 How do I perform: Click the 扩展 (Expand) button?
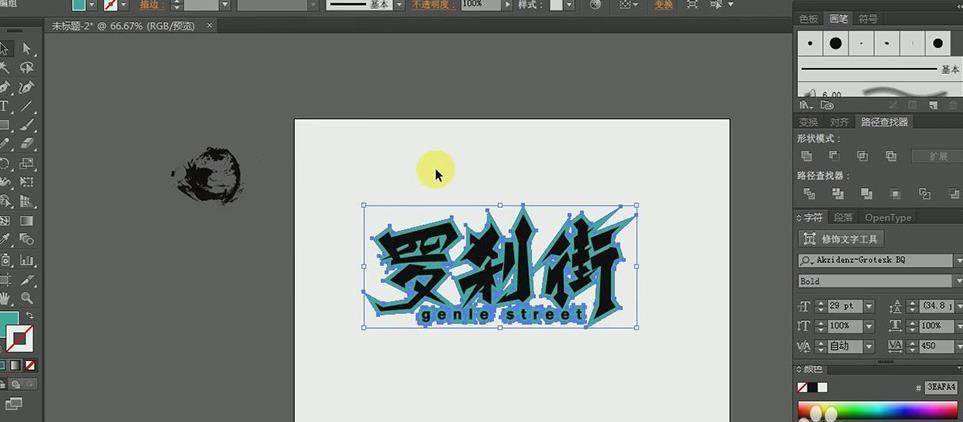pos(937,157)
